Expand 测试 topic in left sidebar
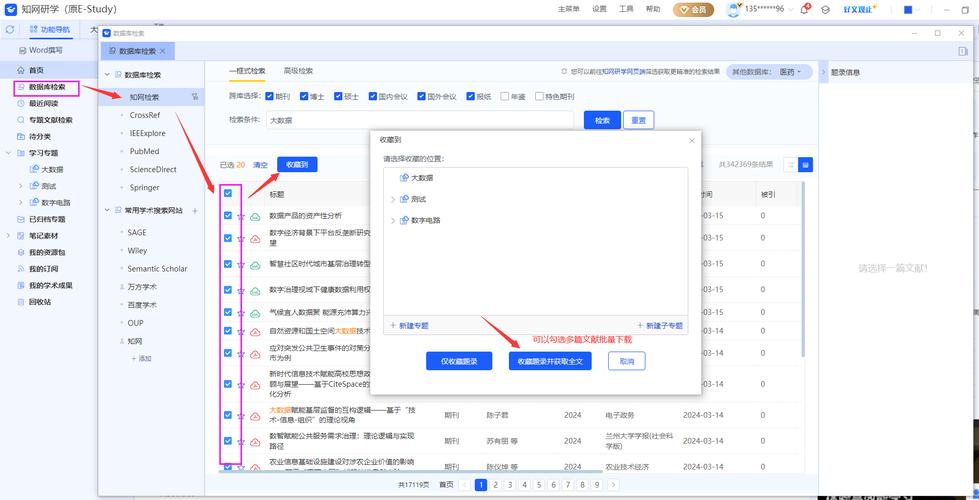 21,186
